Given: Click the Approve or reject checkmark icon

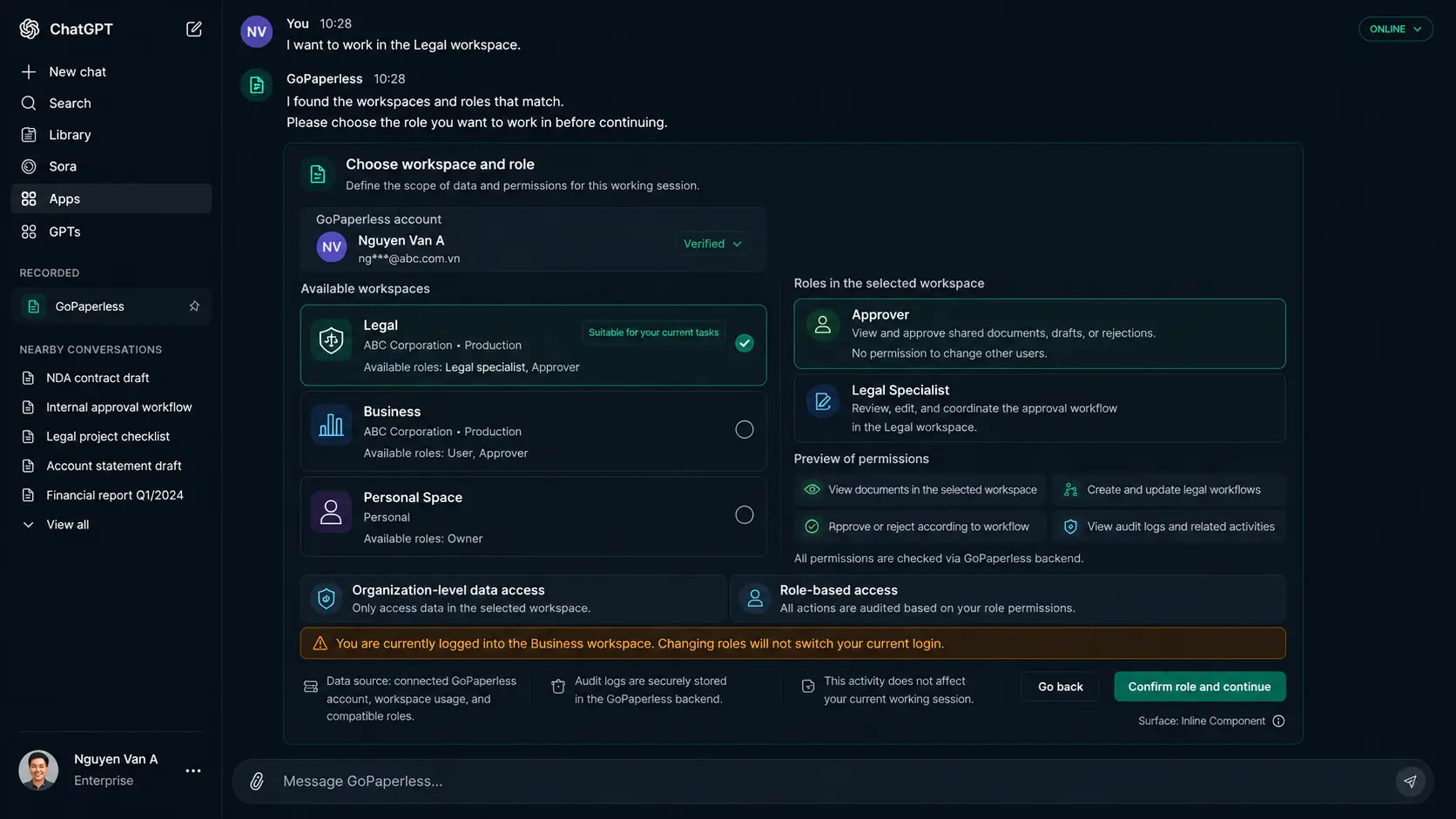Looking at the screenshot, I should 812,527.
